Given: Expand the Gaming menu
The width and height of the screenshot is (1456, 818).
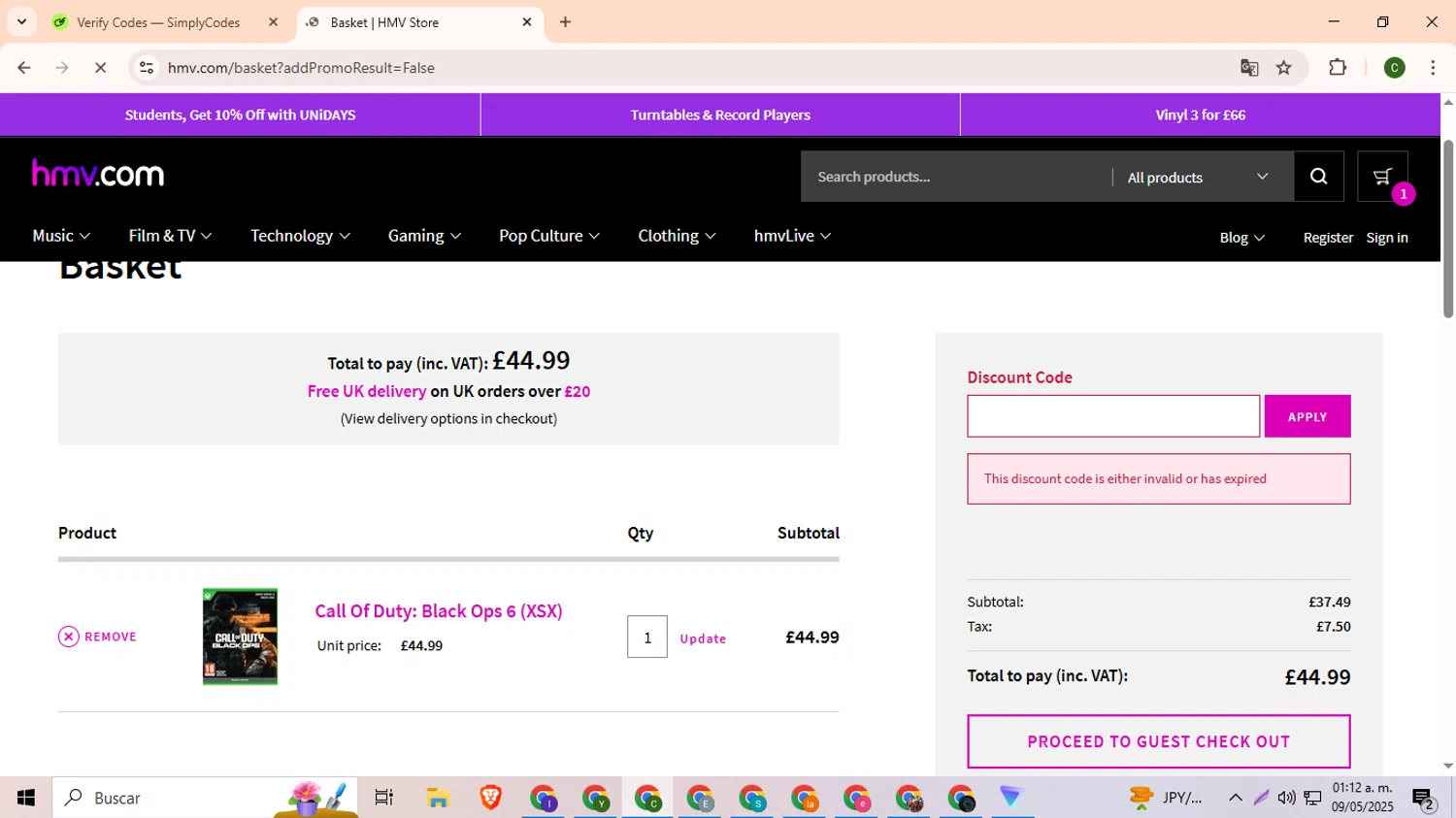Looking at the screenshot, I should click(x=424, y=236).
